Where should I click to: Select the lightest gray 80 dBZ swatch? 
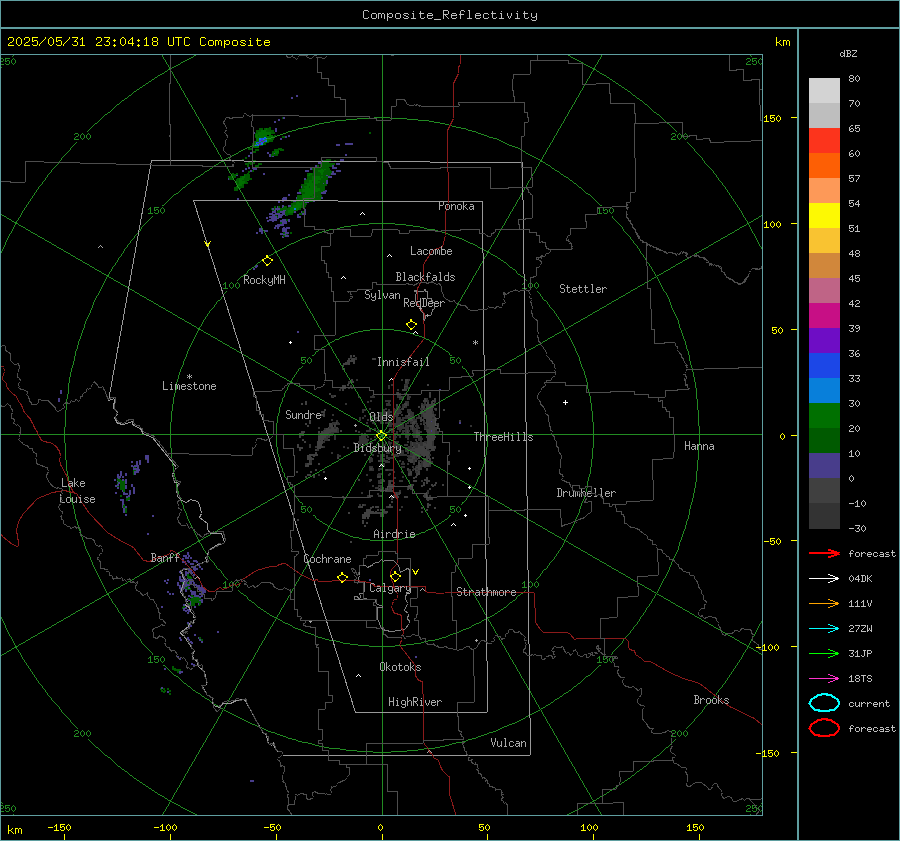[824, 91]
